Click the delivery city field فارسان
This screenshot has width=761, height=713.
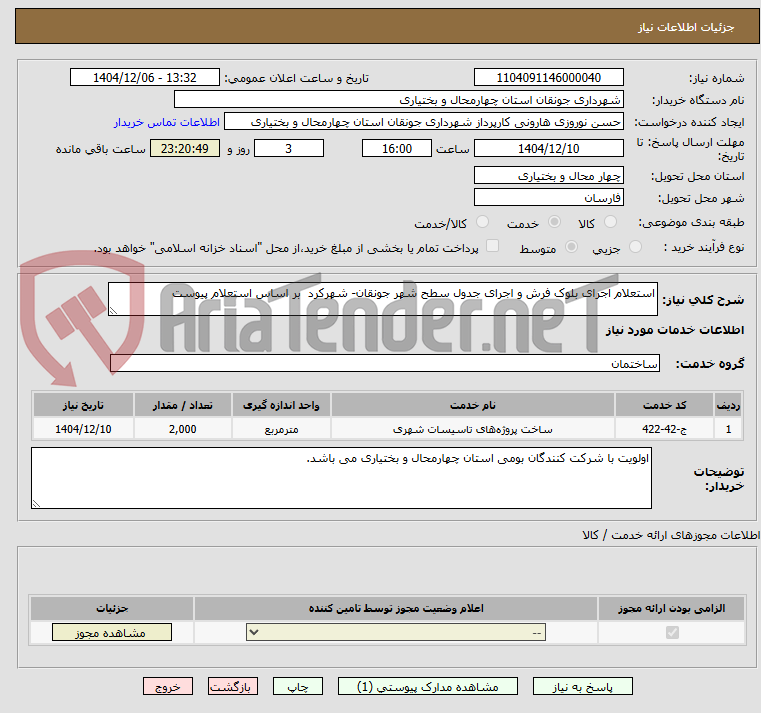pyautogui.click(x=548, y=198)
